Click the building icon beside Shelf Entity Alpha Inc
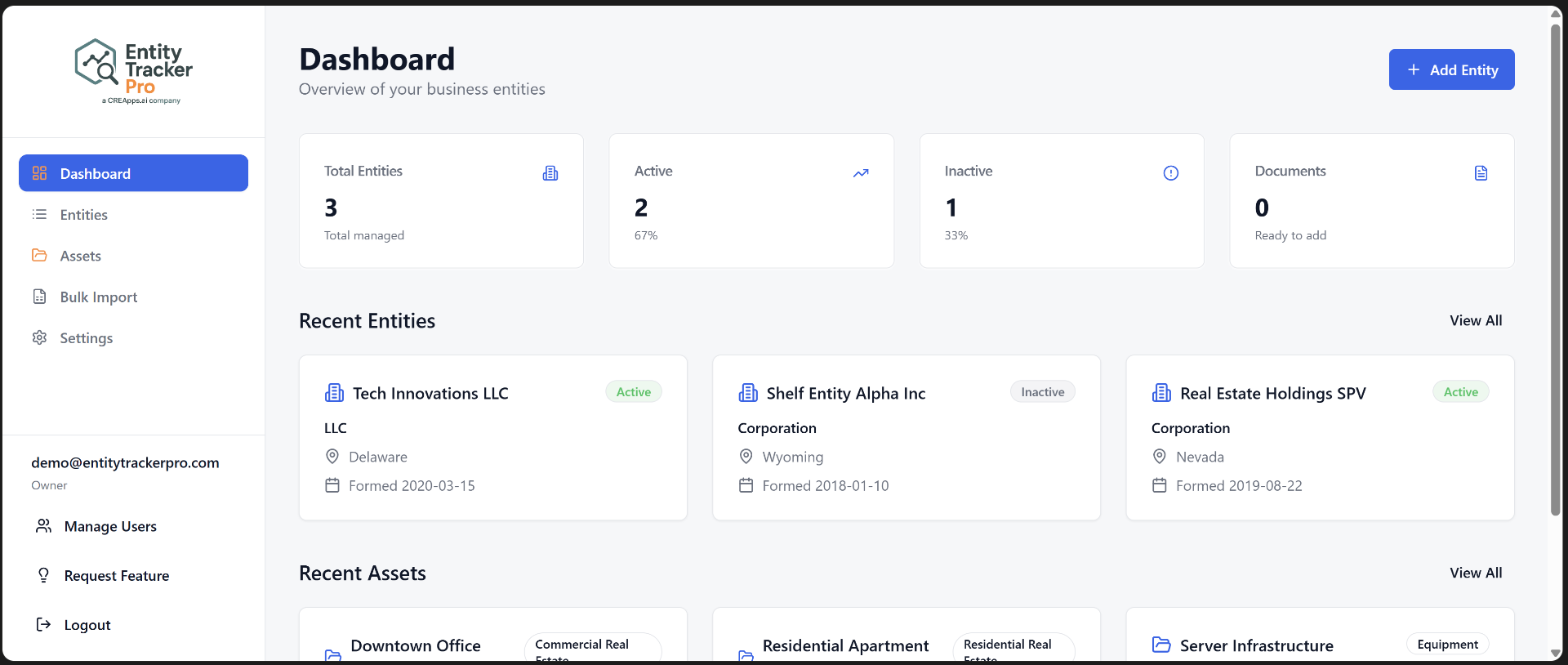This screenshot has height=665, width=1568. 748,393
